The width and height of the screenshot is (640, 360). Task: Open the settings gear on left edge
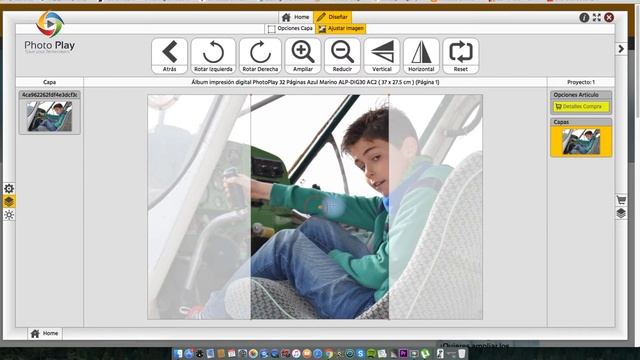point(9,188)
